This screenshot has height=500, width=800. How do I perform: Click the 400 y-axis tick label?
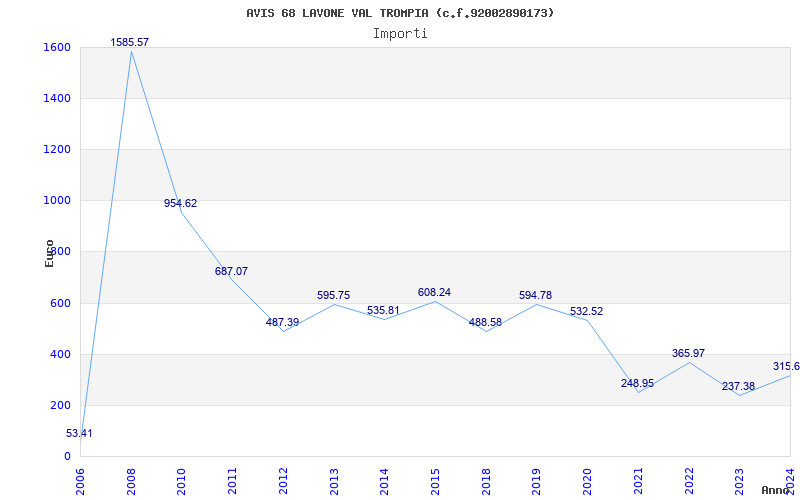[x=59, y=354]
